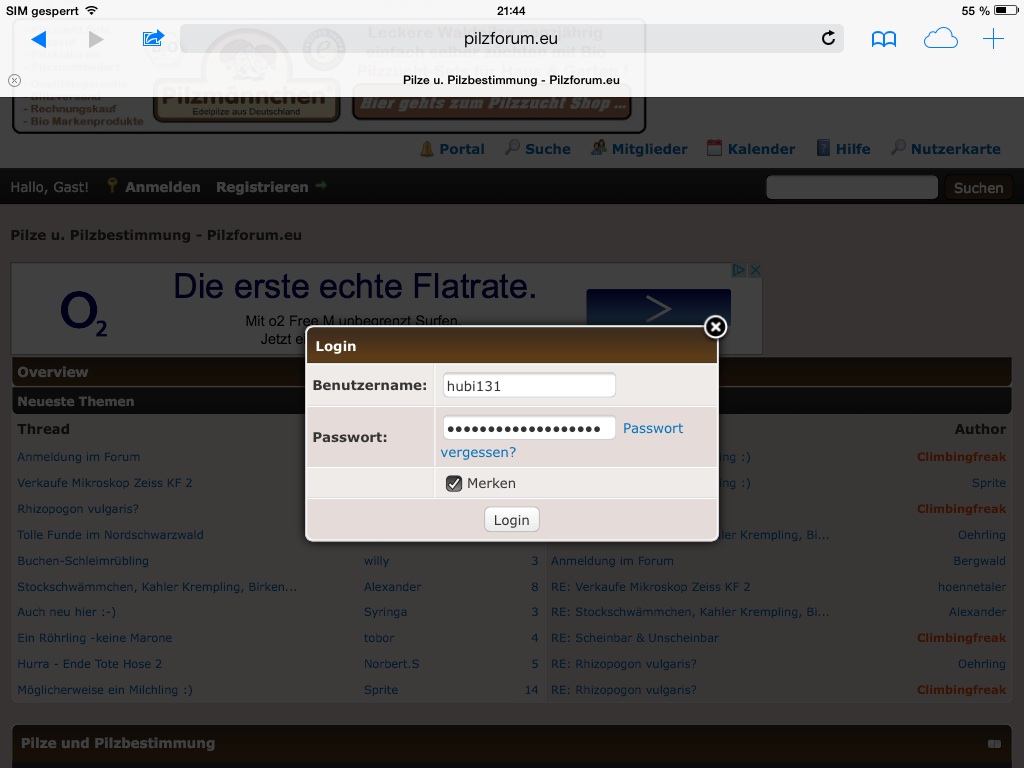Open iCloud tabs cloud icon
The image size is (1024, 768).
tap(940, 39)
